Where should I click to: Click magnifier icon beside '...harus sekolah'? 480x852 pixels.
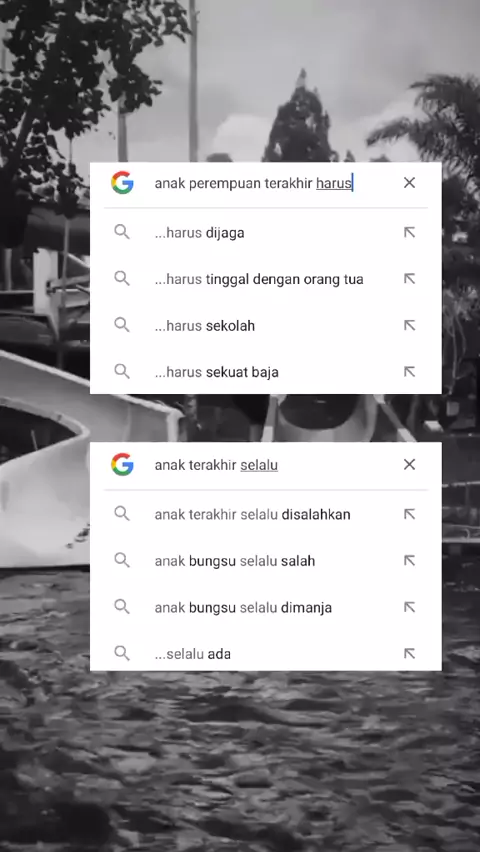tap(122, 325)
